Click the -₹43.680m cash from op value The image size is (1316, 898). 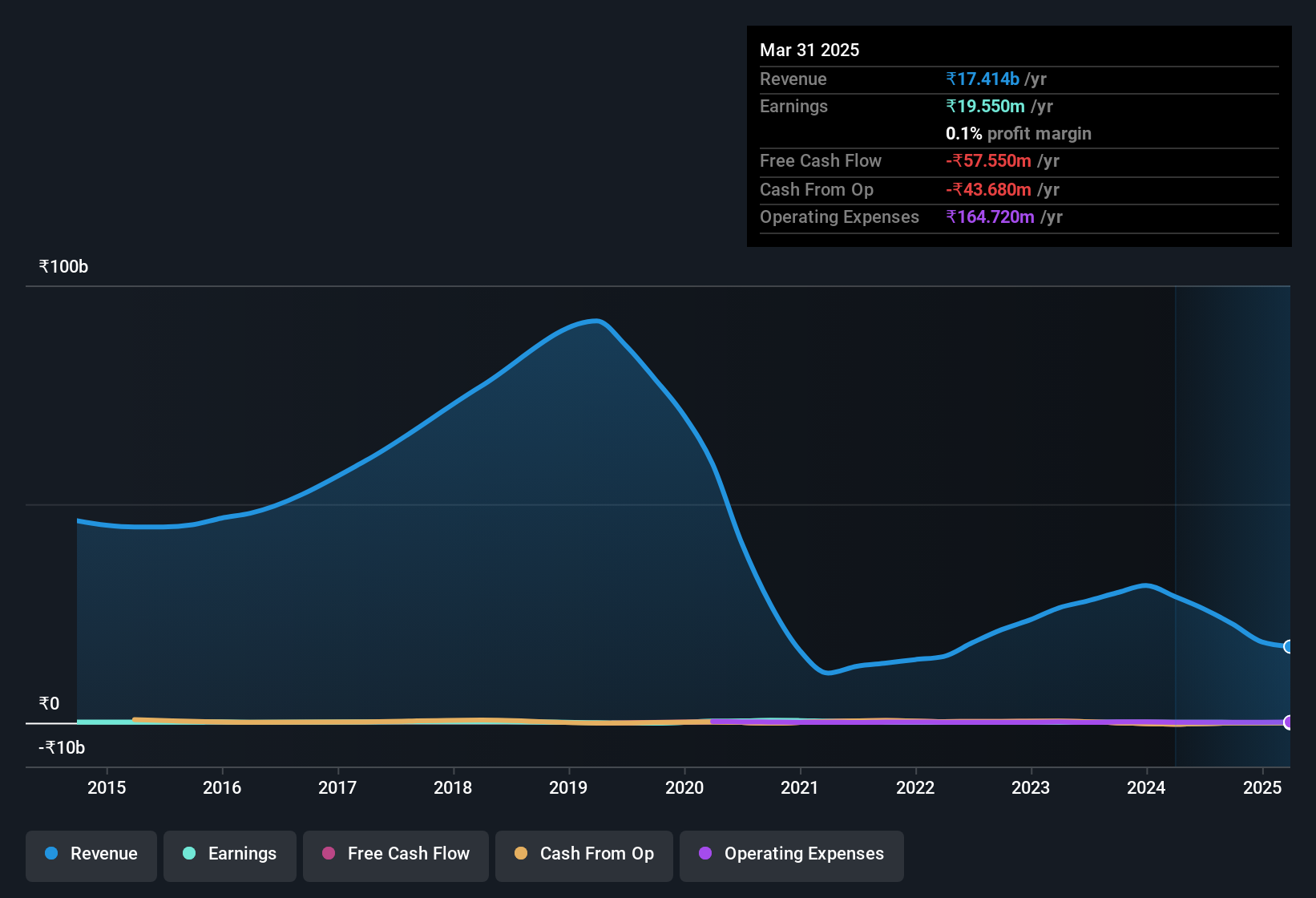988,189
